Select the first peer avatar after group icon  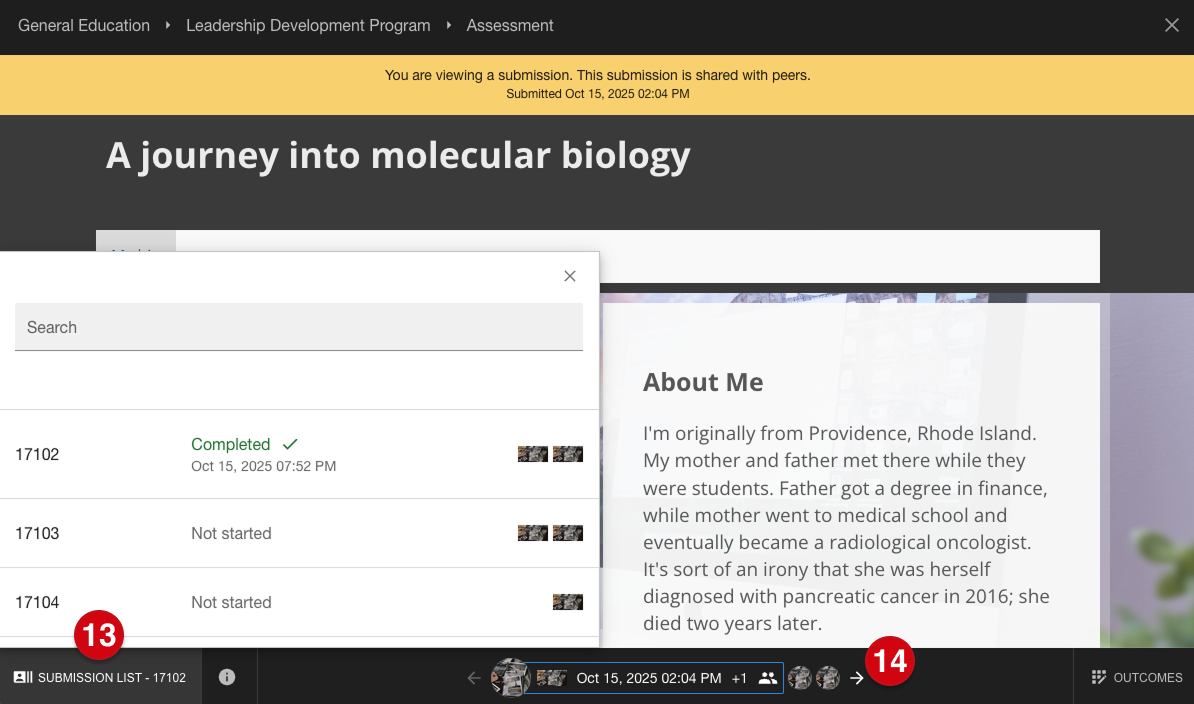(800, 677)
